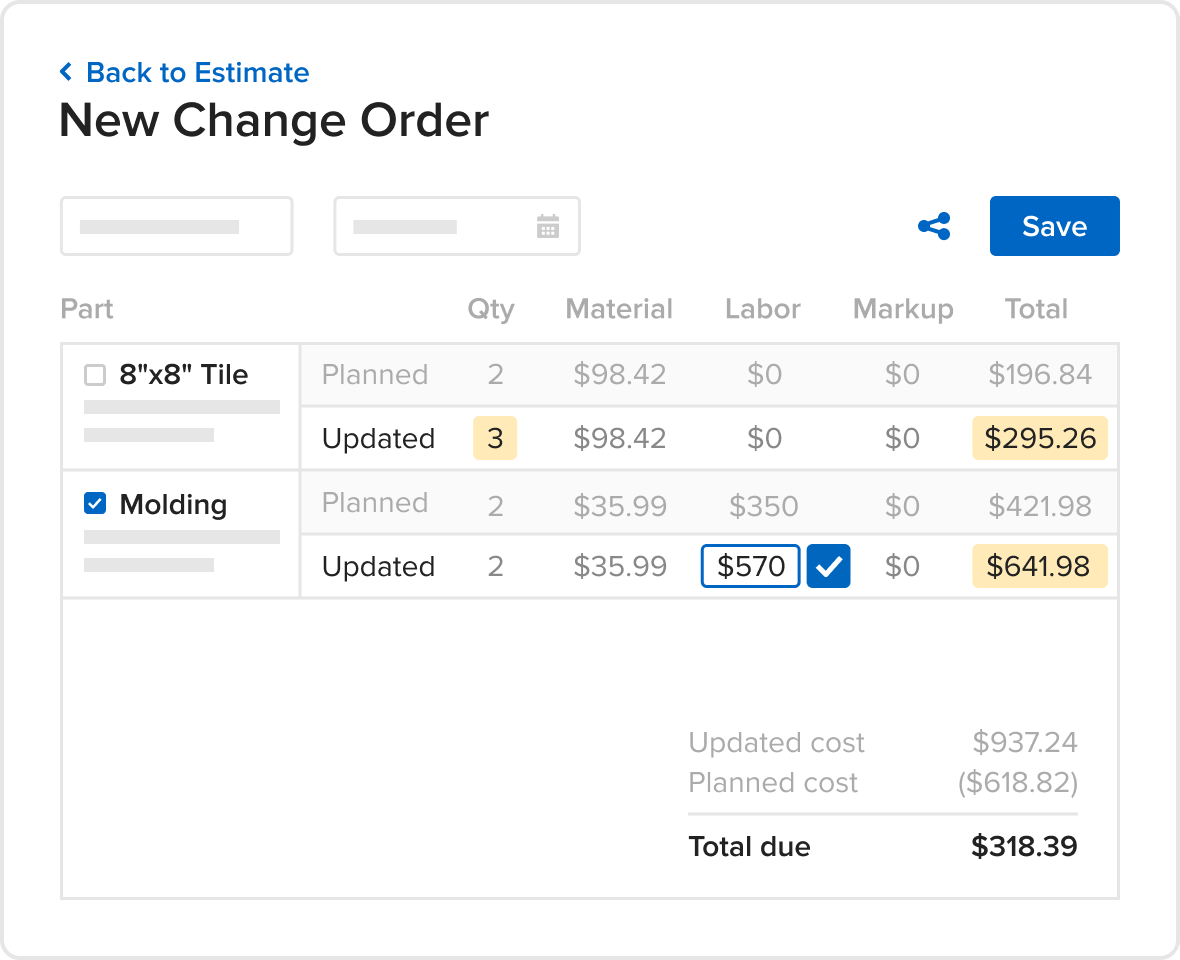Go Back to Estimate link
1180x960 pixels.
pyautogui.click(x=197, y=72)
